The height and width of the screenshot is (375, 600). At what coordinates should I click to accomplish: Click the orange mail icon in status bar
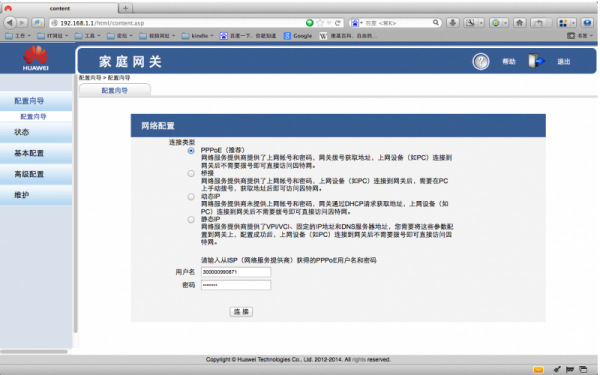538,370
